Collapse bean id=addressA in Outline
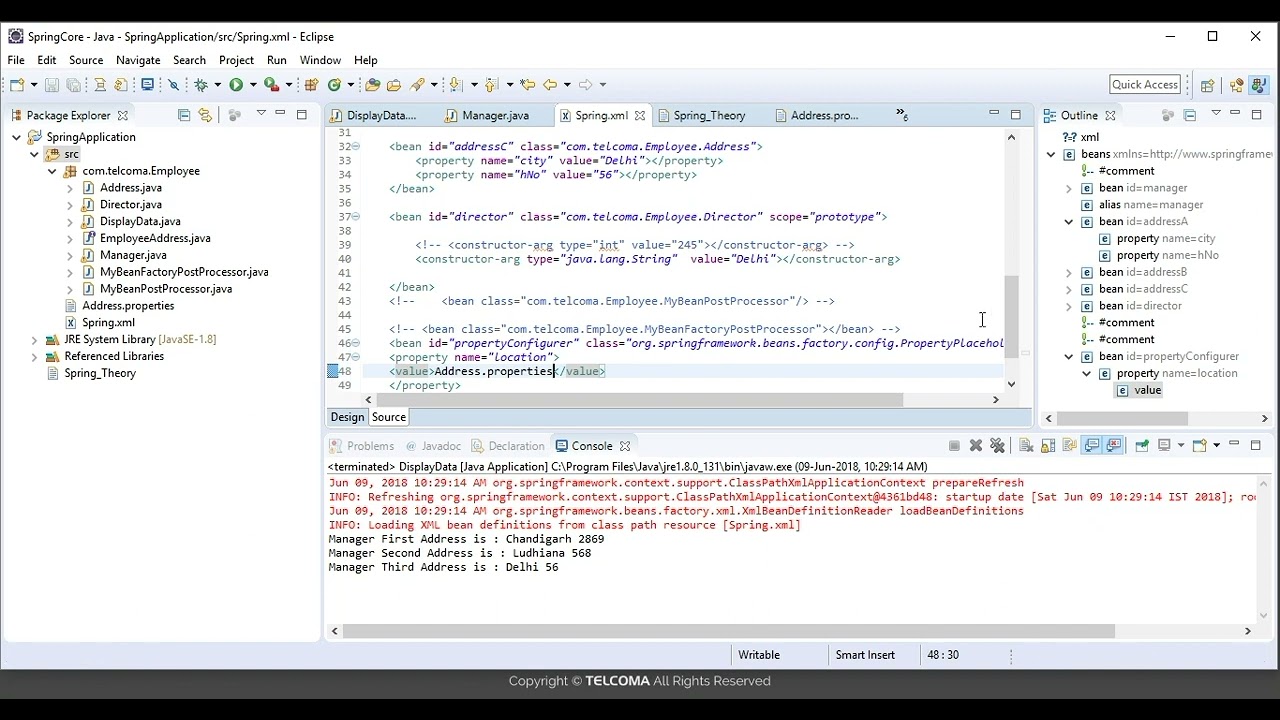 point(1069,222)
